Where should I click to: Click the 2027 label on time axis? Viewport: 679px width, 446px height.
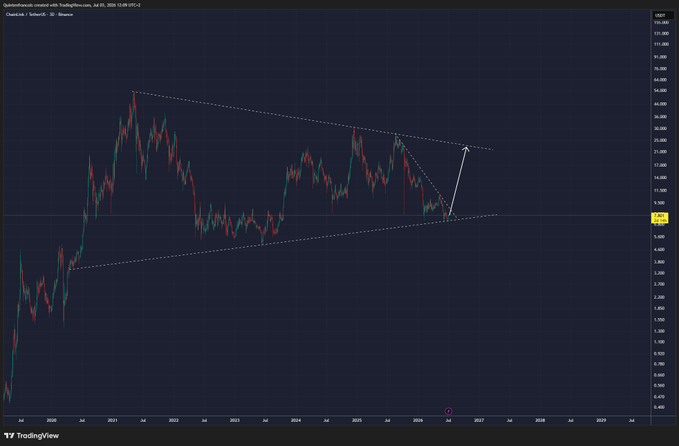479,420
